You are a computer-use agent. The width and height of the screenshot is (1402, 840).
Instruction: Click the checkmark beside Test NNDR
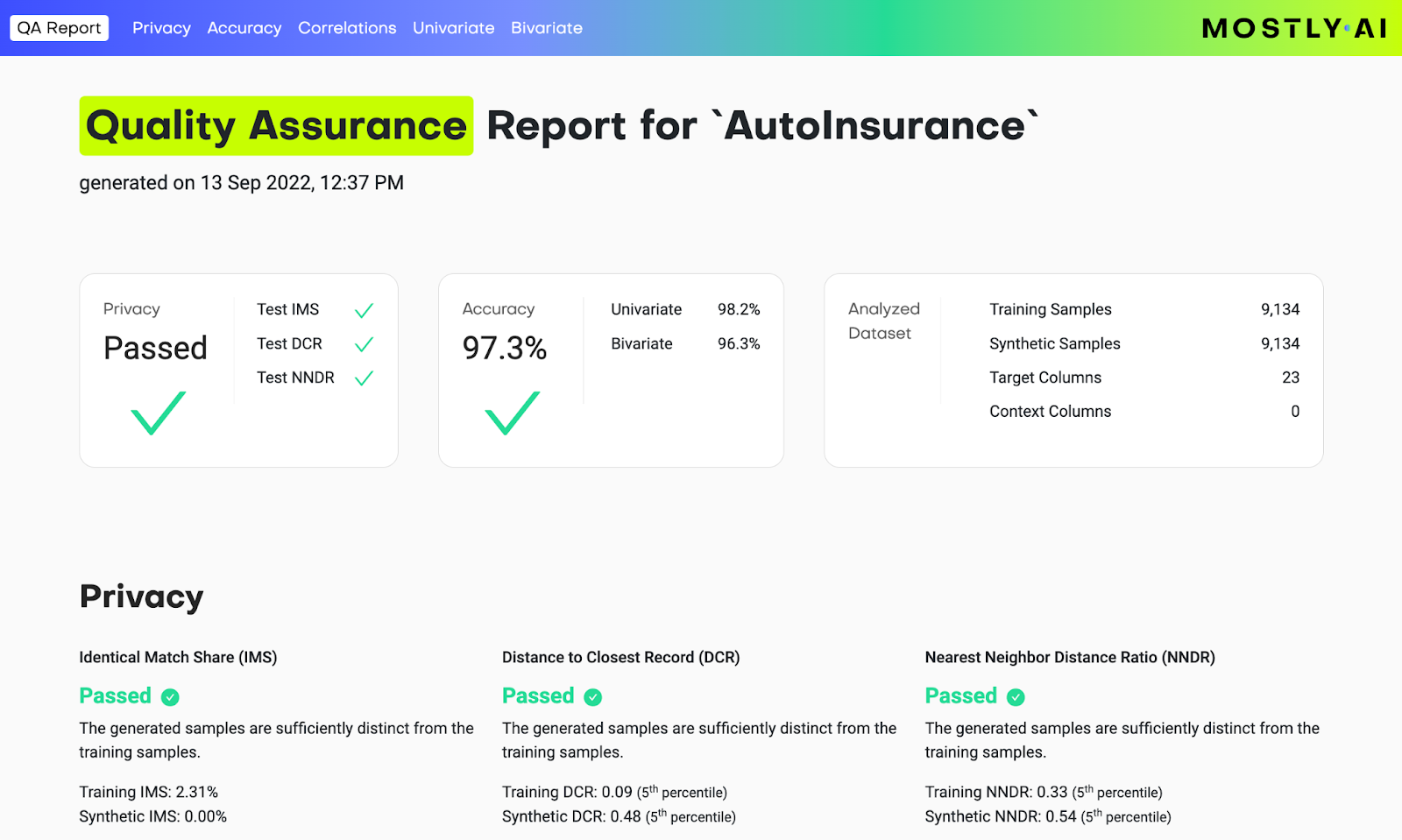(364, 378)
